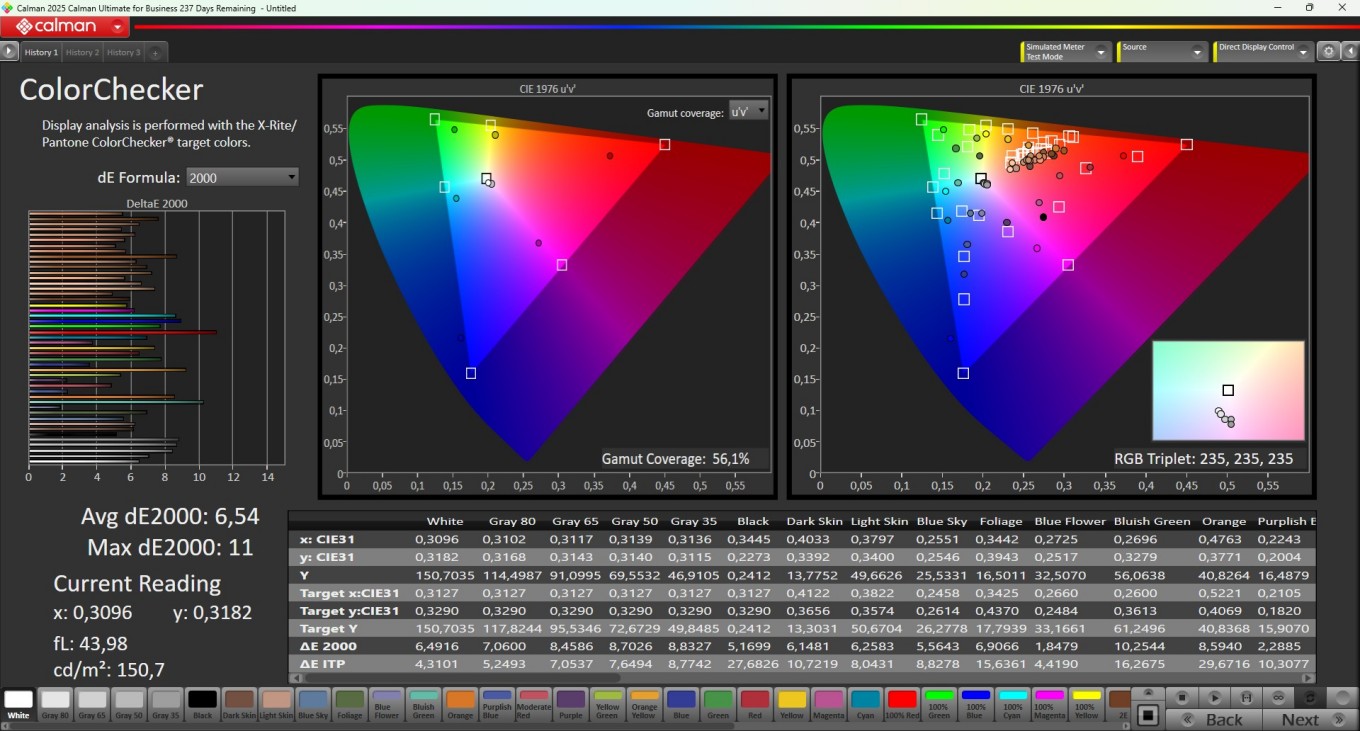Open the Gamut coverage u'v' dropdown
Screen dimensions: 1360x731
click(x=748, y=111)
